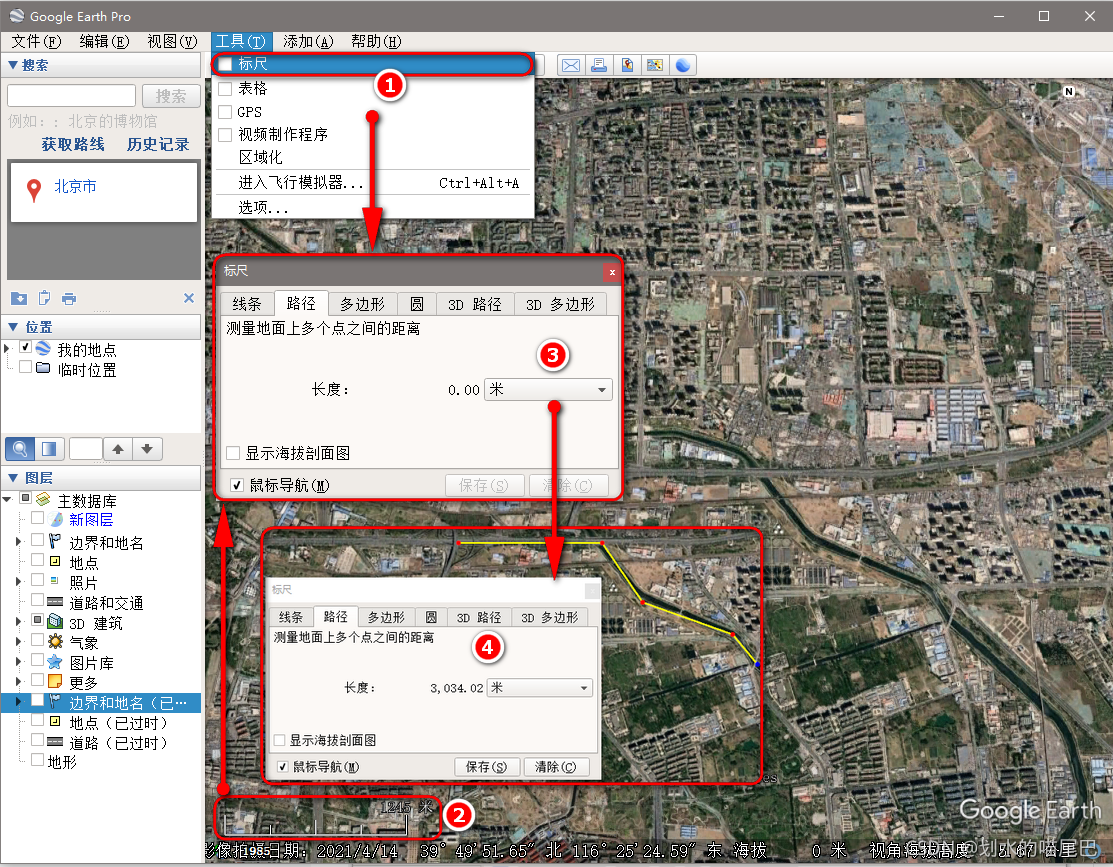Click the blue Google Earth globe toolbar icon
Image resolution: width=1113 pixels, height=867 pixels.
(683, 65)
